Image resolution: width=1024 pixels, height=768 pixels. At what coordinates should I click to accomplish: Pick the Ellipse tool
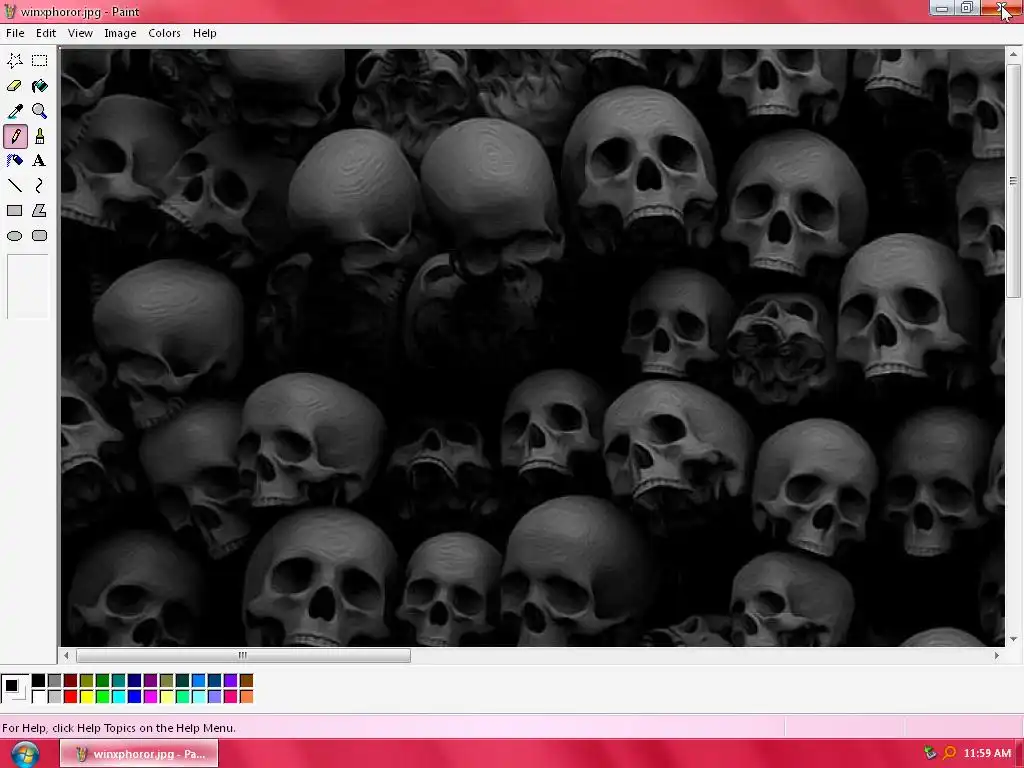[14, 236]
